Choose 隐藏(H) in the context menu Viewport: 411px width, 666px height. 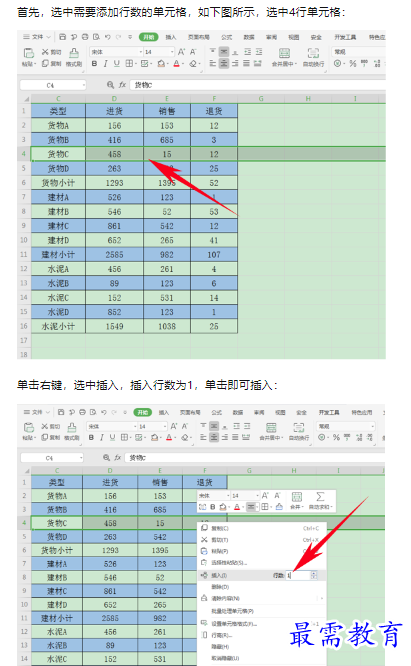tap(220, 646)
